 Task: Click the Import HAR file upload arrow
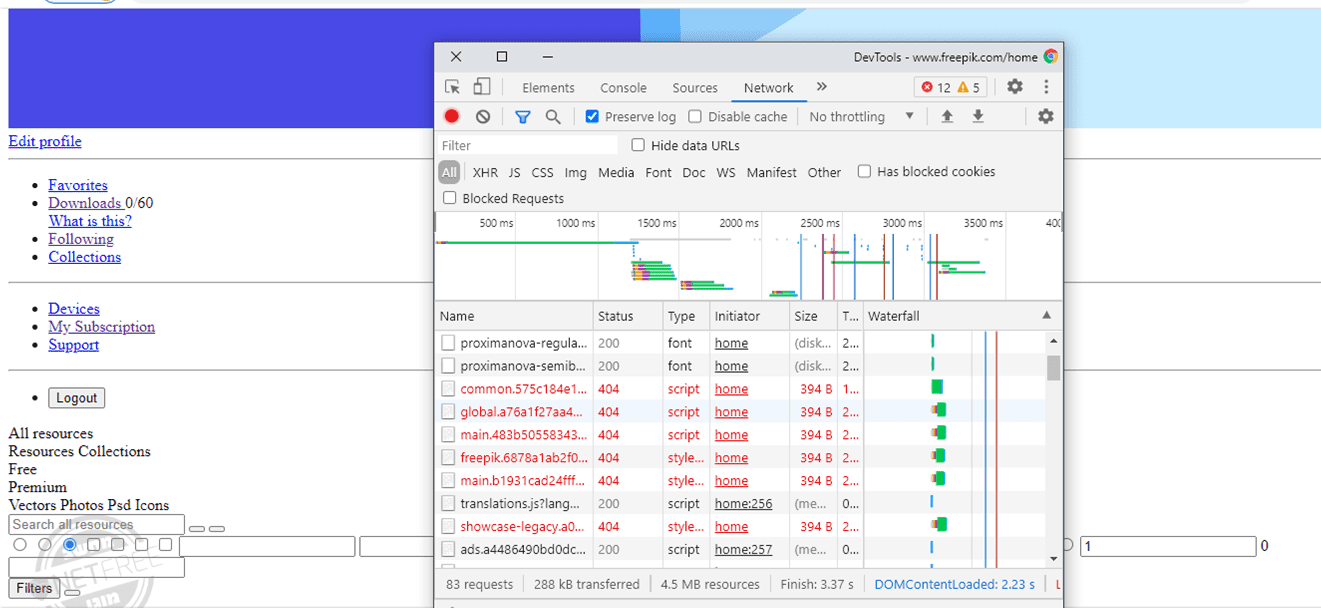[x=947, y=117]
